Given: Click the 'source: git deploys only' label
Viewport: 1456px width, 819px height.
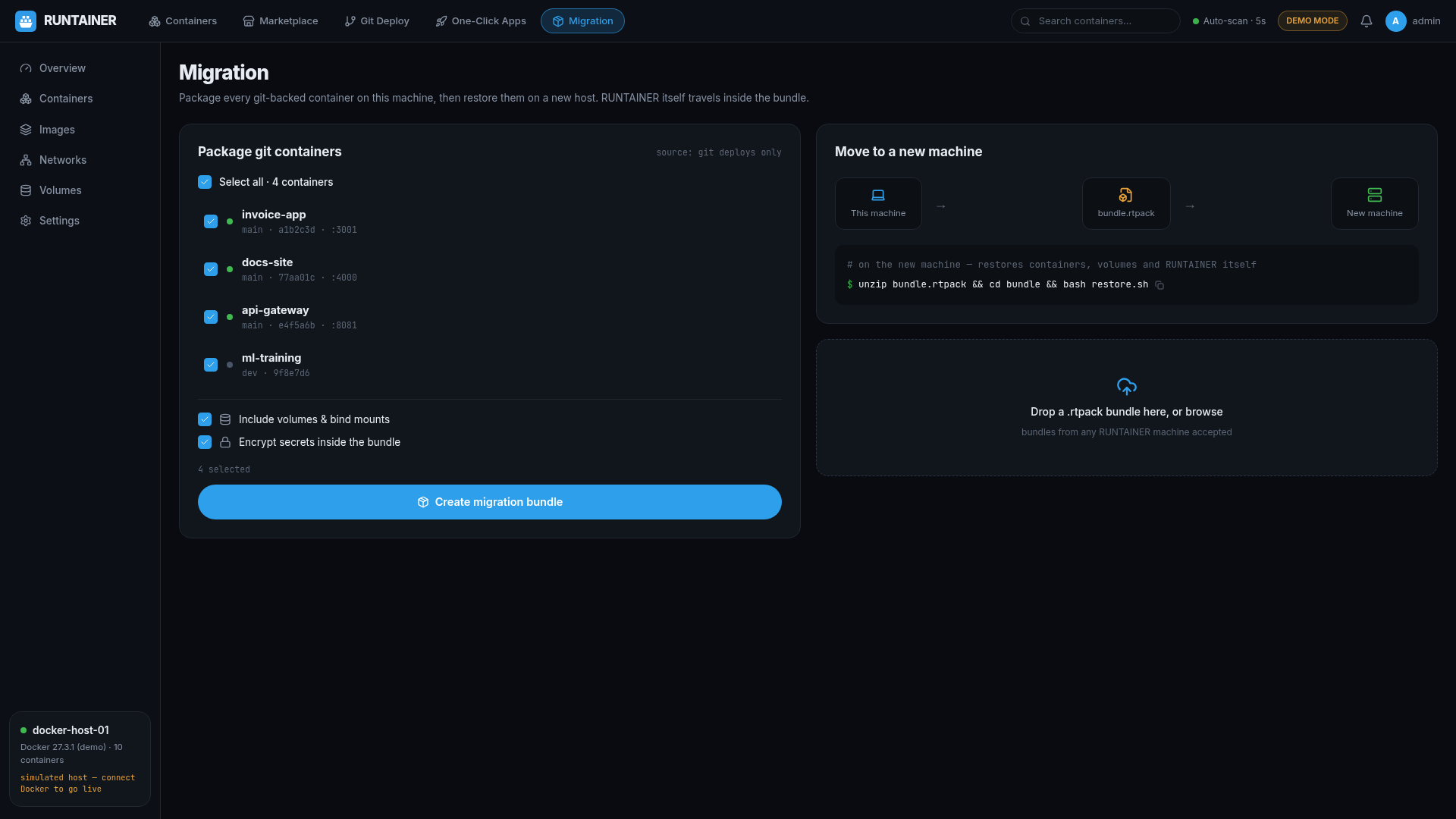Looking at the screenshot, I should point(719,152).
